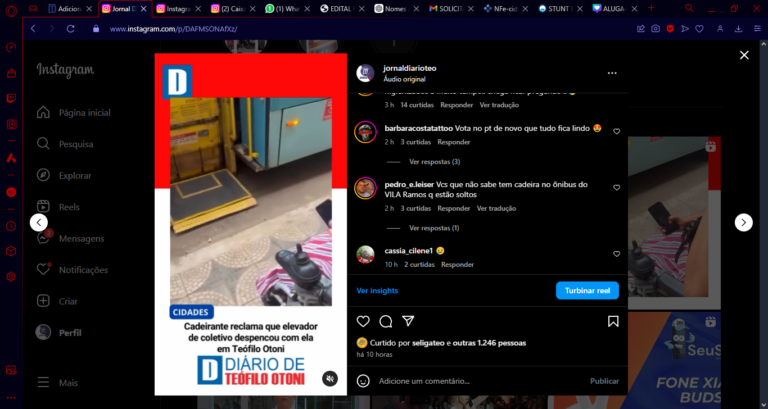
Task: Open History clock in Opera sidebar
Action: (11, 226)
